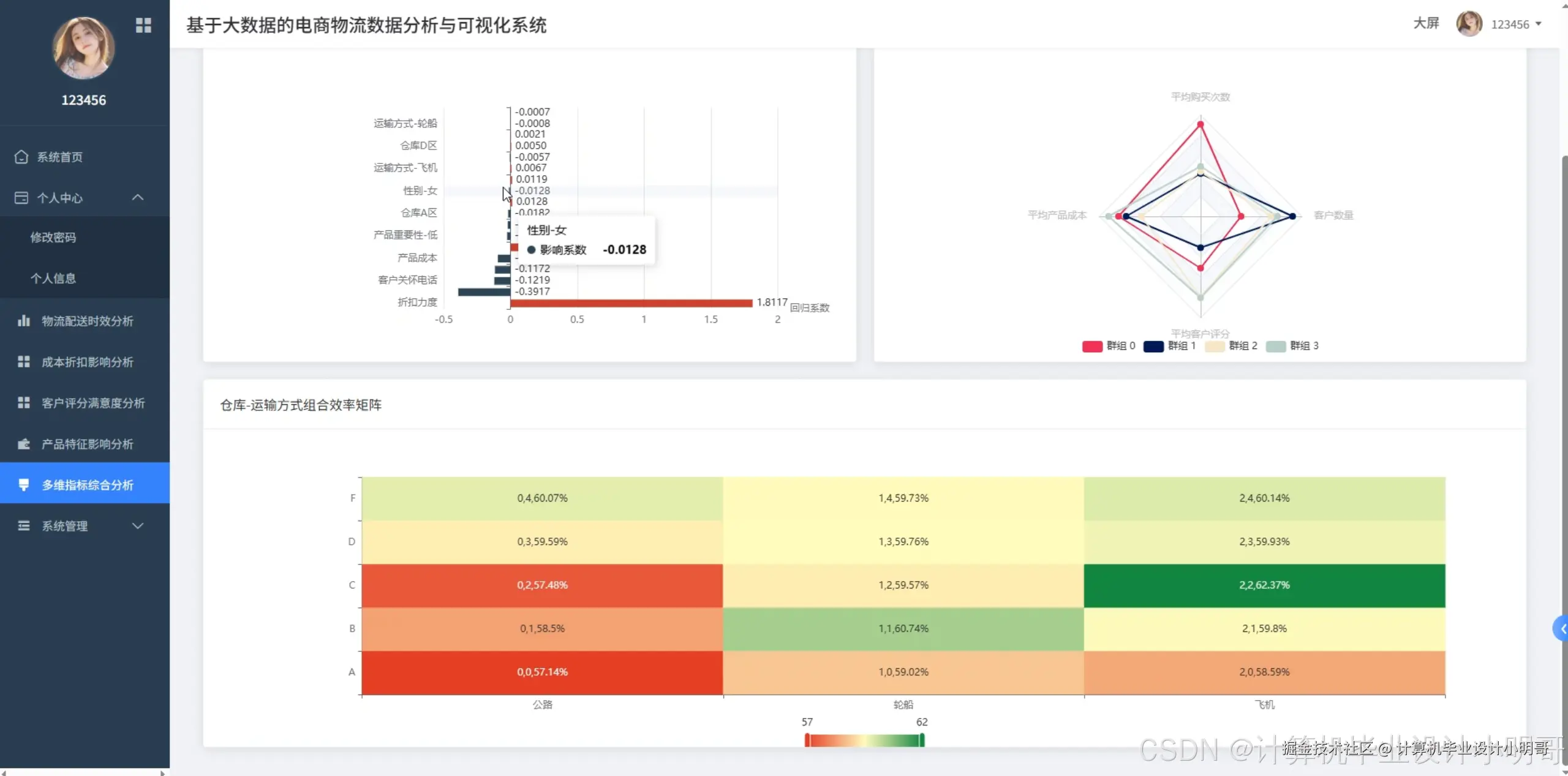Collapse the 个人中心 submenu chevron
This screenshot has height=776, width=1568.
138,197
